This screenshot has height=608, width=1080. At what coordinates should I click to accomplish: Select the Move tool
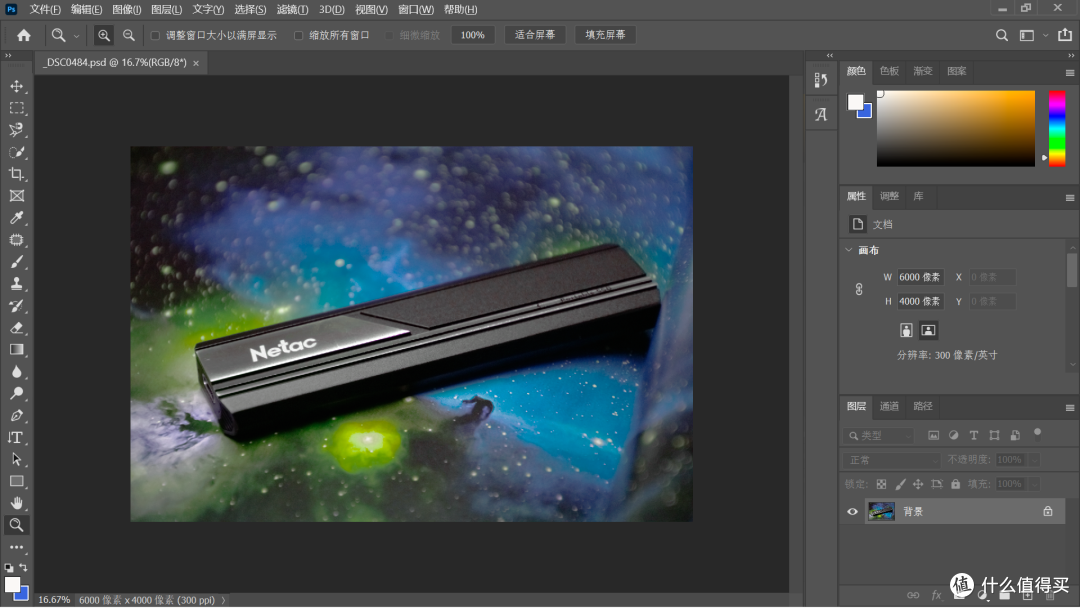click(17, 87)
